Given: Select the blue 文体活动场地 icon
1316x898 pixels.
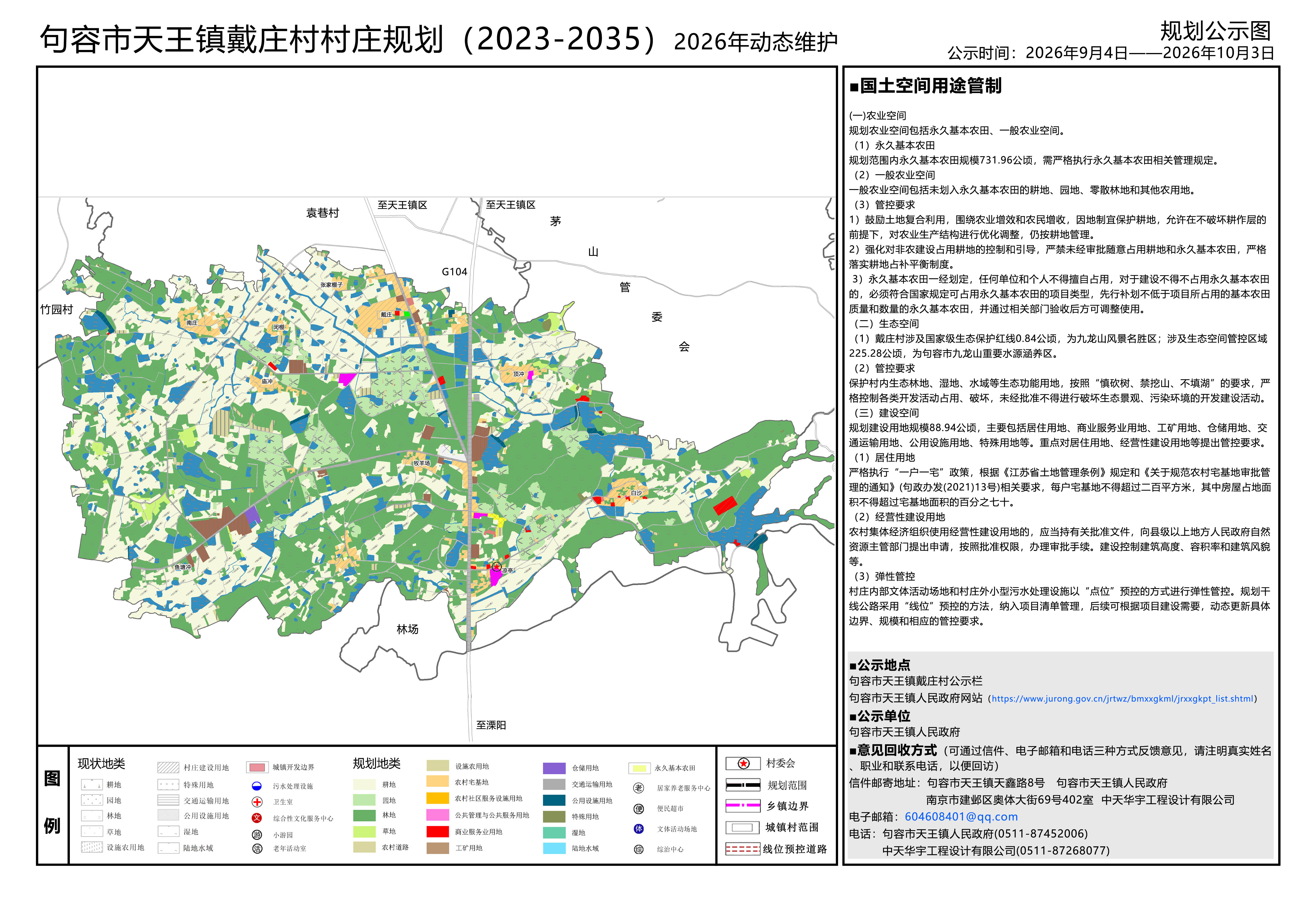Looking at the screenshot, I should [x=639, y=829].
